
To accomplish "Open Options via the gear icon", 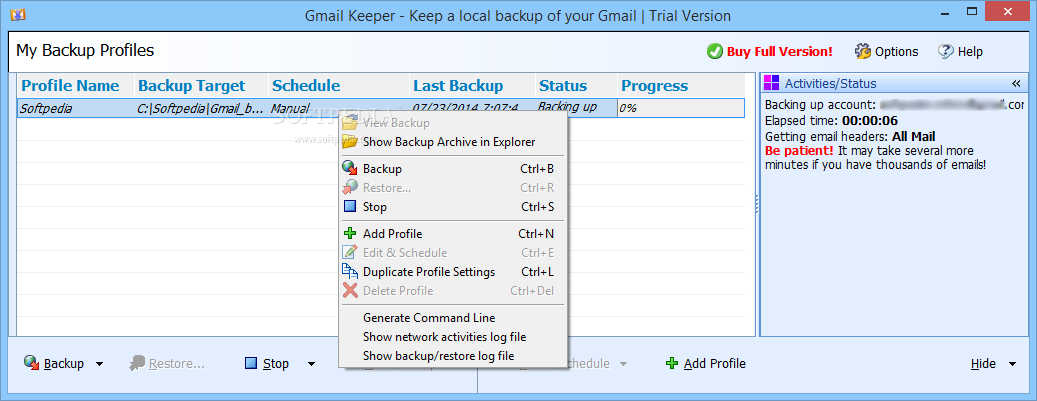I will 862,52.
